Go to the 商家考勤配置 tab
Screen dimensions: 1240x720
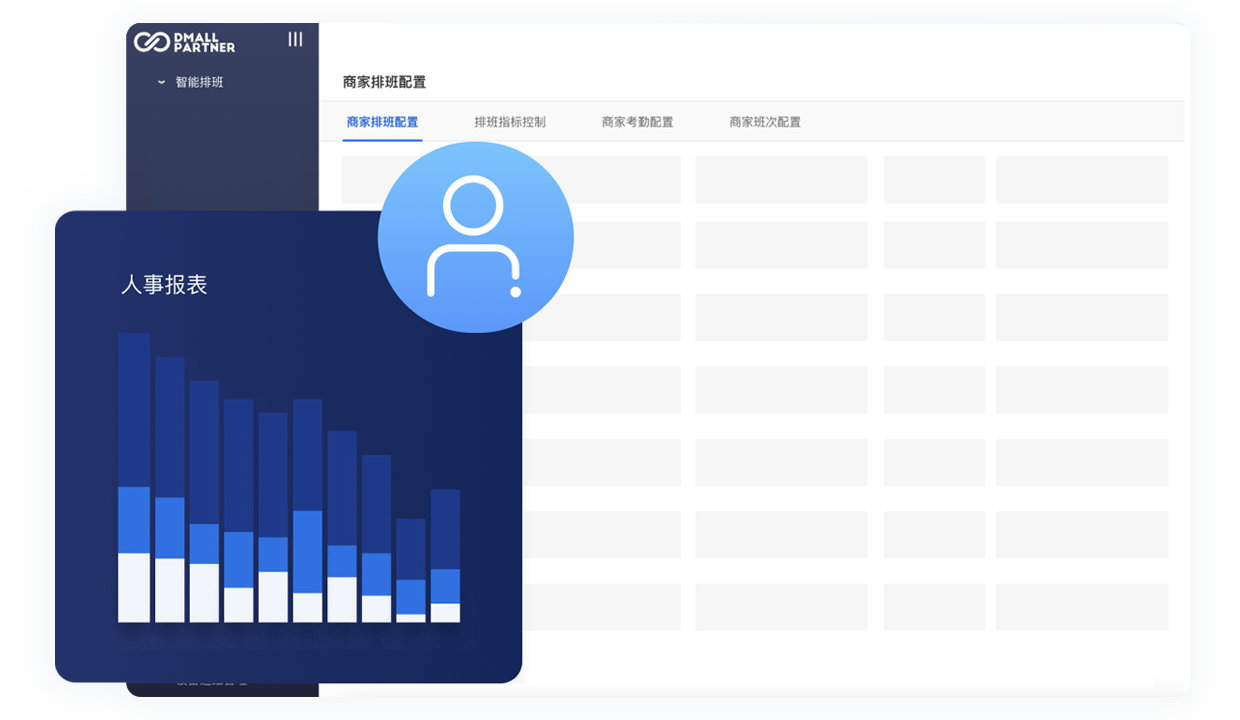(637, 122)
